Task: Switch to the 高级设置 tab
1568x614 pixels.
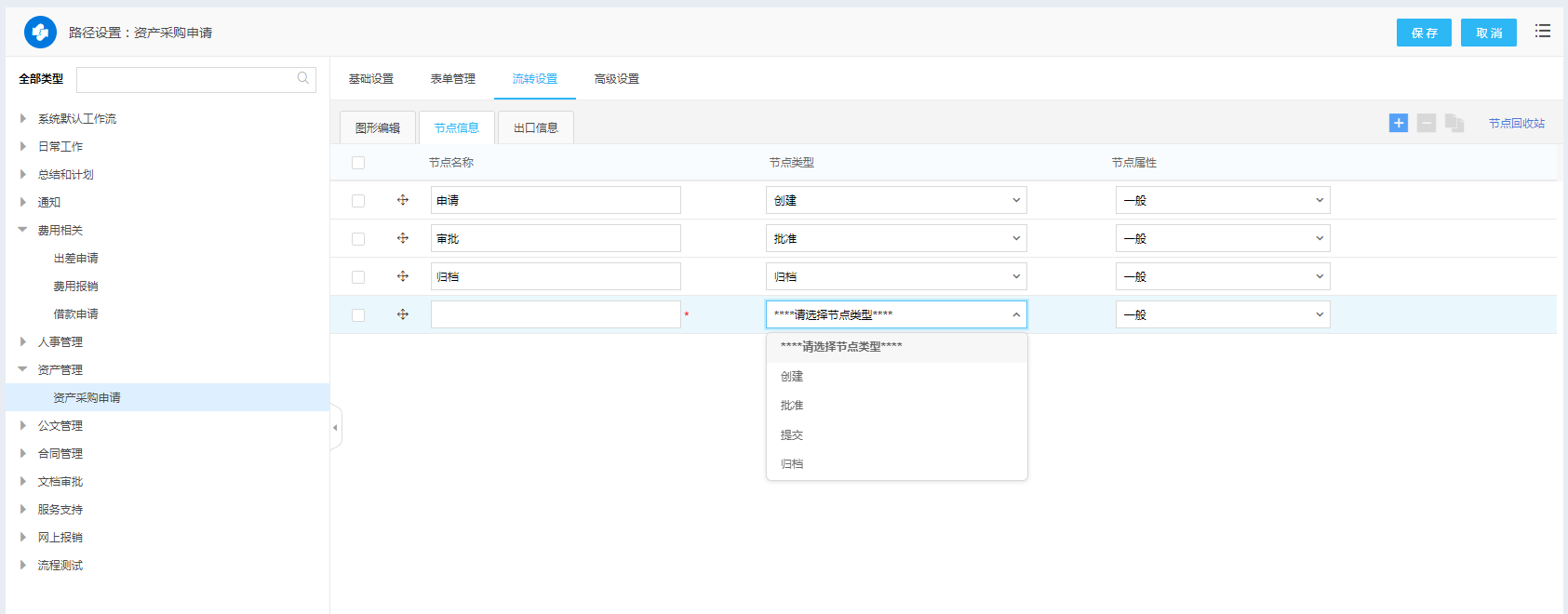Action: pos(616,79)
